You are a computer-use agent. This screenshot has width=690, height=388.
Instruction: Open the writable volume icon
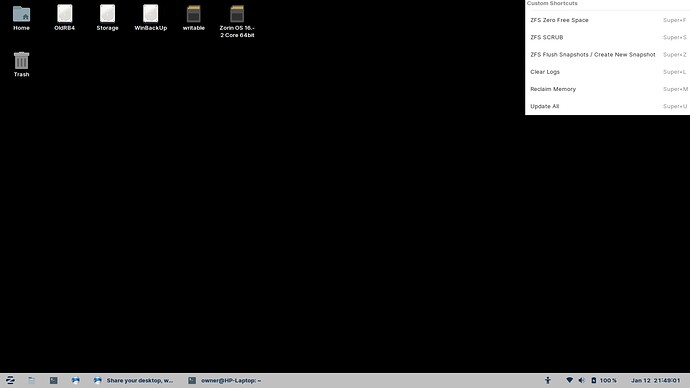pyautogui.click(x=194, y=18)
